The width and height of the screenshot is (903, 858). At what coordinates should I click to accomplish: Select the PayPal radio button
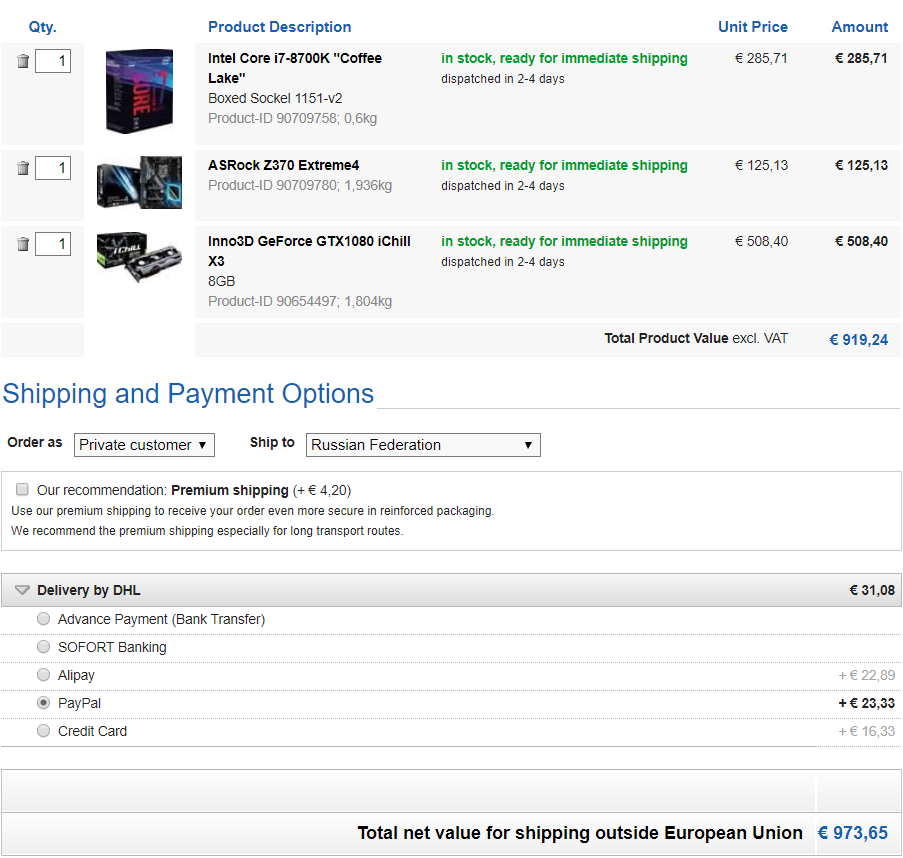pos(43,703)
